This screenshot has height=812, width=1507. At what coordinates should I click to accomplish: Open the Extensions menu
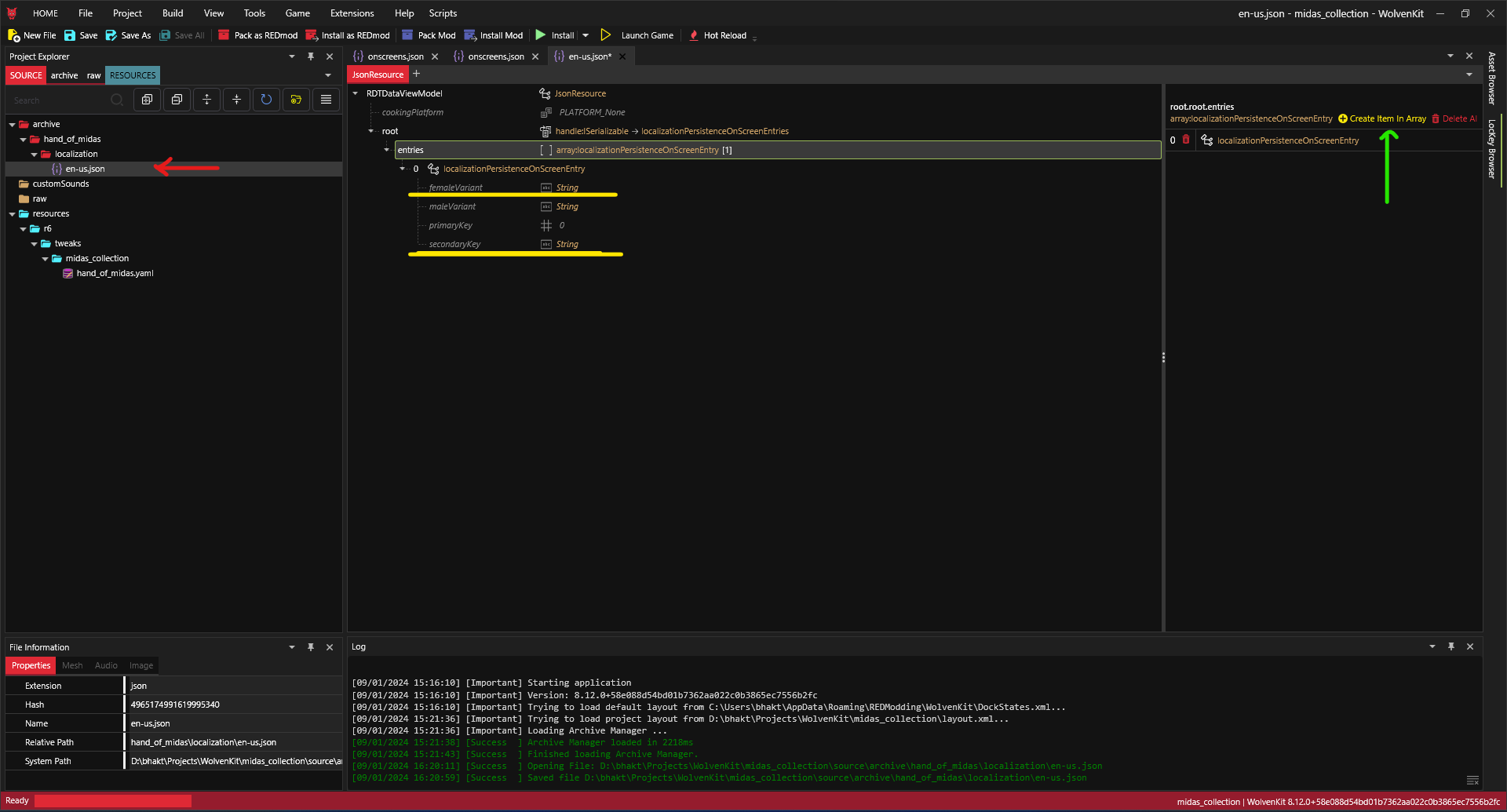(x=352, y=13)
